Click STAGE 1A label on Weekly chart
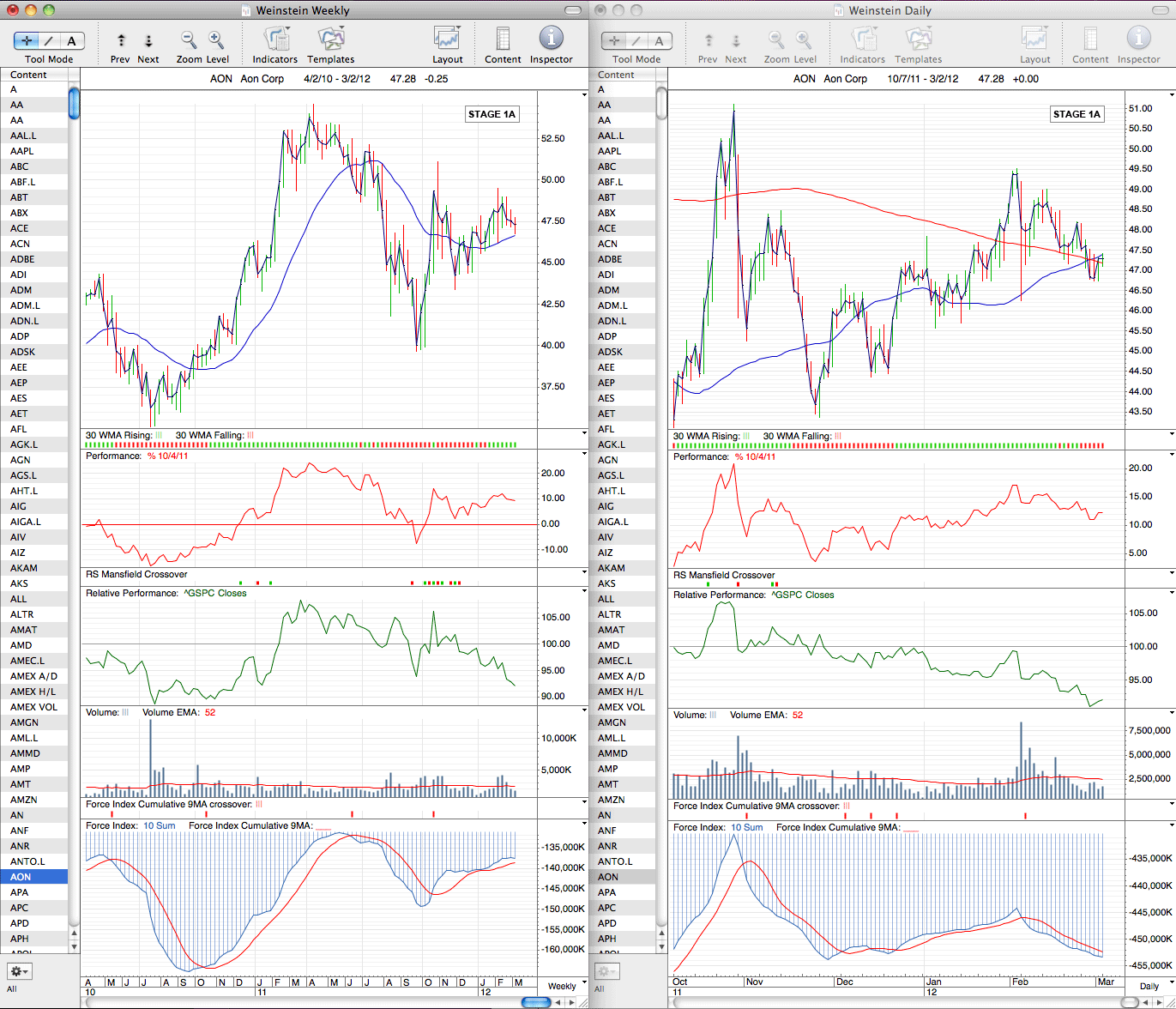This screenshot has height=1009, width=1176. (x=492, y=114)
